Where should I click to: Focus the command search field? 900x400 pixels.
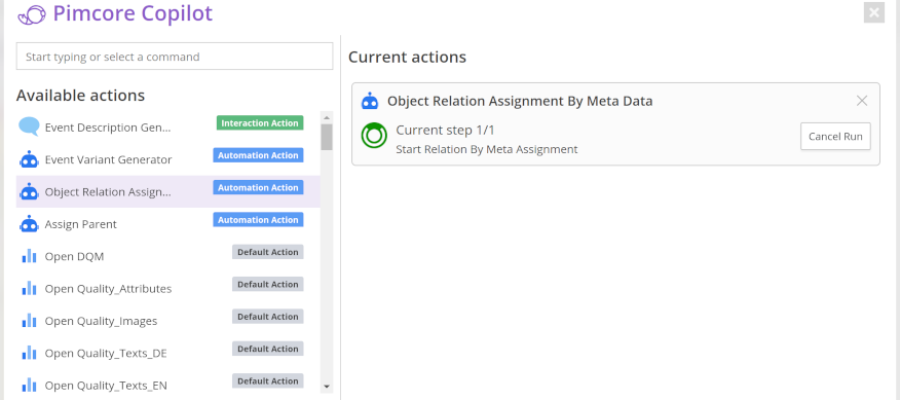[174, 56]
